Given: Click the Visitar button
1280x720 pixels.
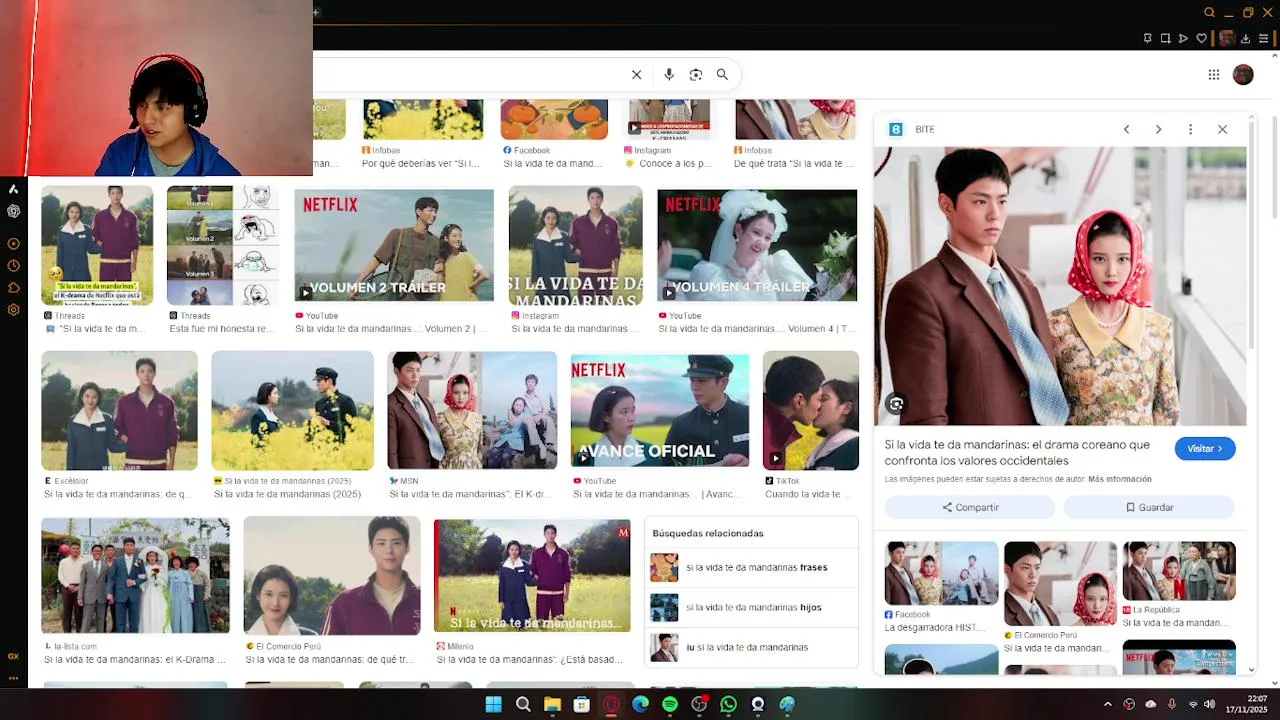Looking at the screenshot, I should click(x=1205, y=449).
